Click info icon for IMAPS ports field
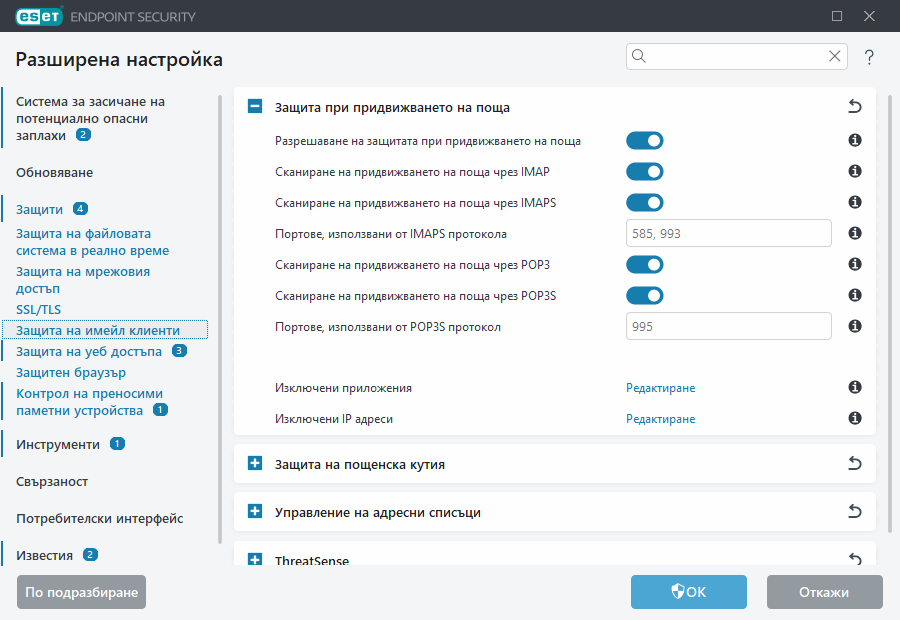900x620 pixels. point(855,234)
